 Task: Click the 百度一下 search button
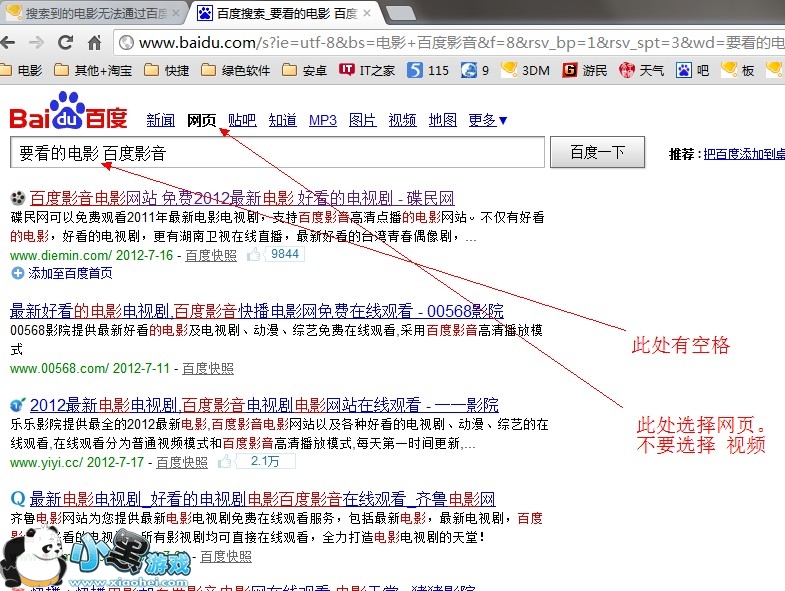[x=597, y=152]
